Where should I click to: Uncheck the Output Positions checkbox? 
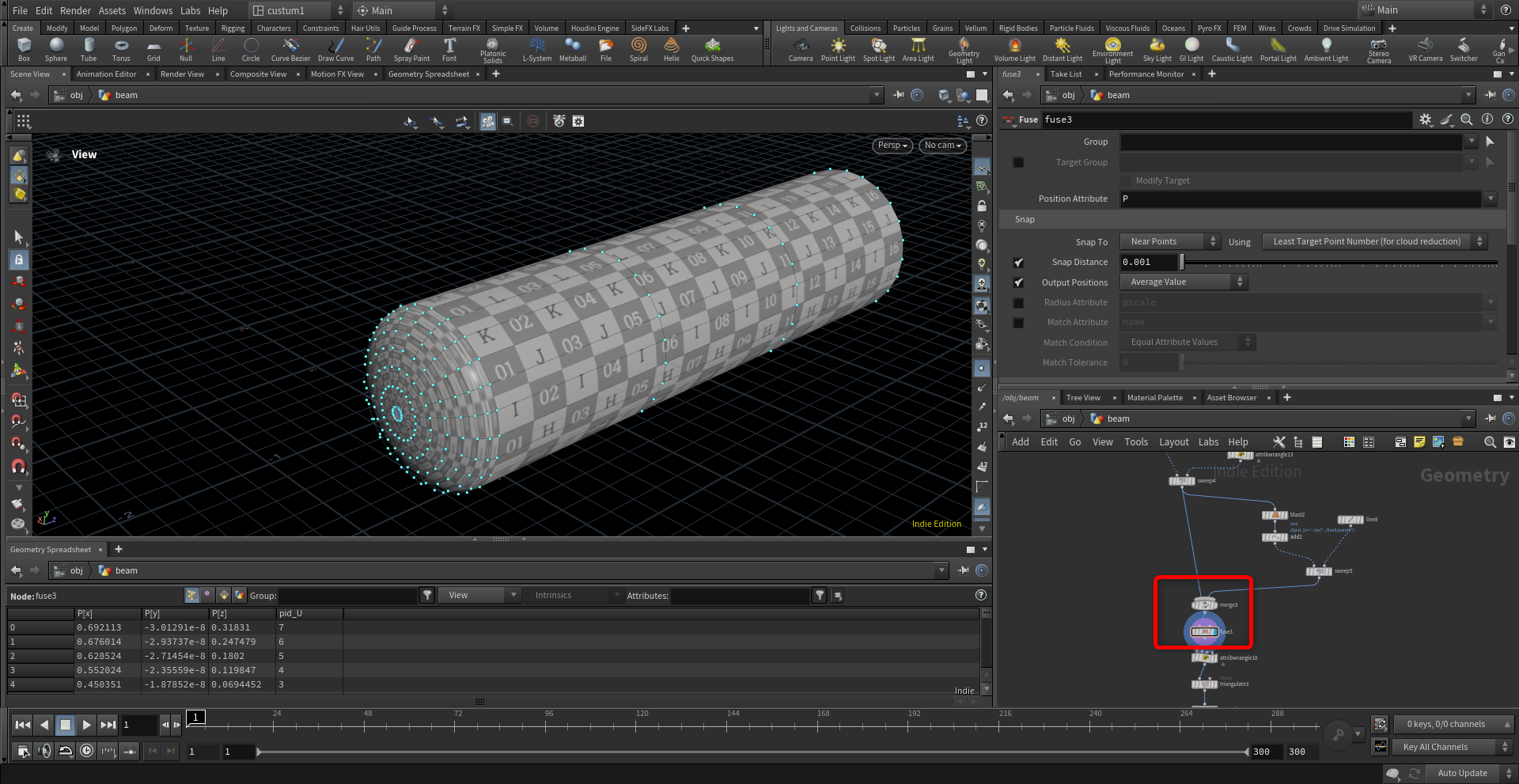click(x=1019, y=282)
